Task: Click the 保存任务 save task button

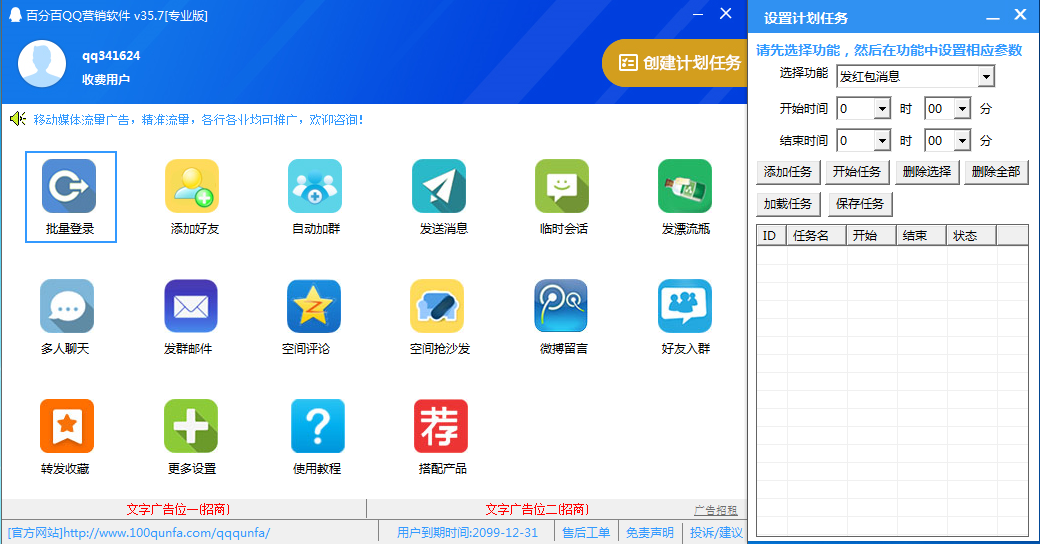Action: (860, 204)
